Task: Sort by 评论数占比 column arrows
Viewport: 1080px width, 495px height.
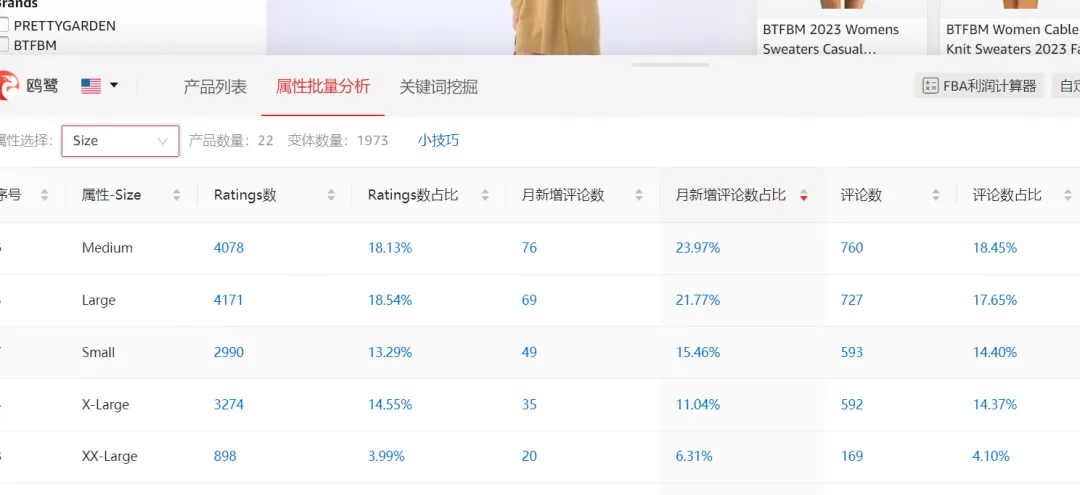Action: pyautogui.click(x=1068, y=196)
